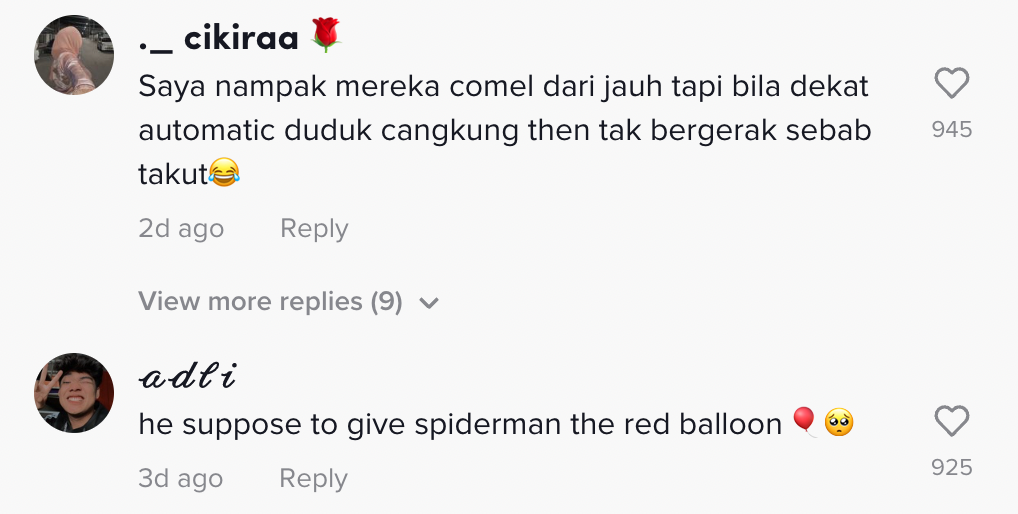The width and height of the screenshot is (1018, 514).
Task: Like adli's red balloon comment
Action: 951,422
